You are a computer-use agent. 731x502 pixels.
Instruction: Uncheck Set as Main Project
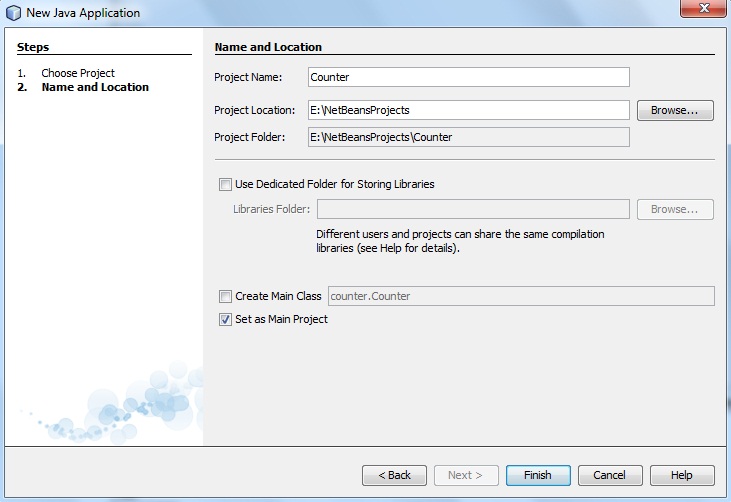coord(225,320)
